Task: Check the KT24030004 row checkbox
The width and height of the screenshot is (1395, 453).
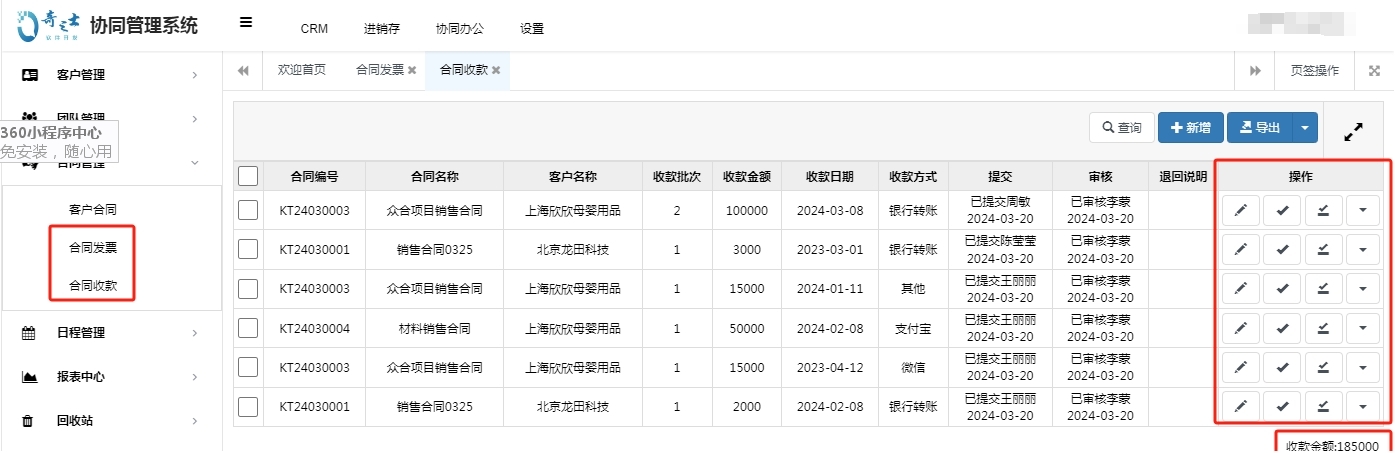Action: (249, 328)
